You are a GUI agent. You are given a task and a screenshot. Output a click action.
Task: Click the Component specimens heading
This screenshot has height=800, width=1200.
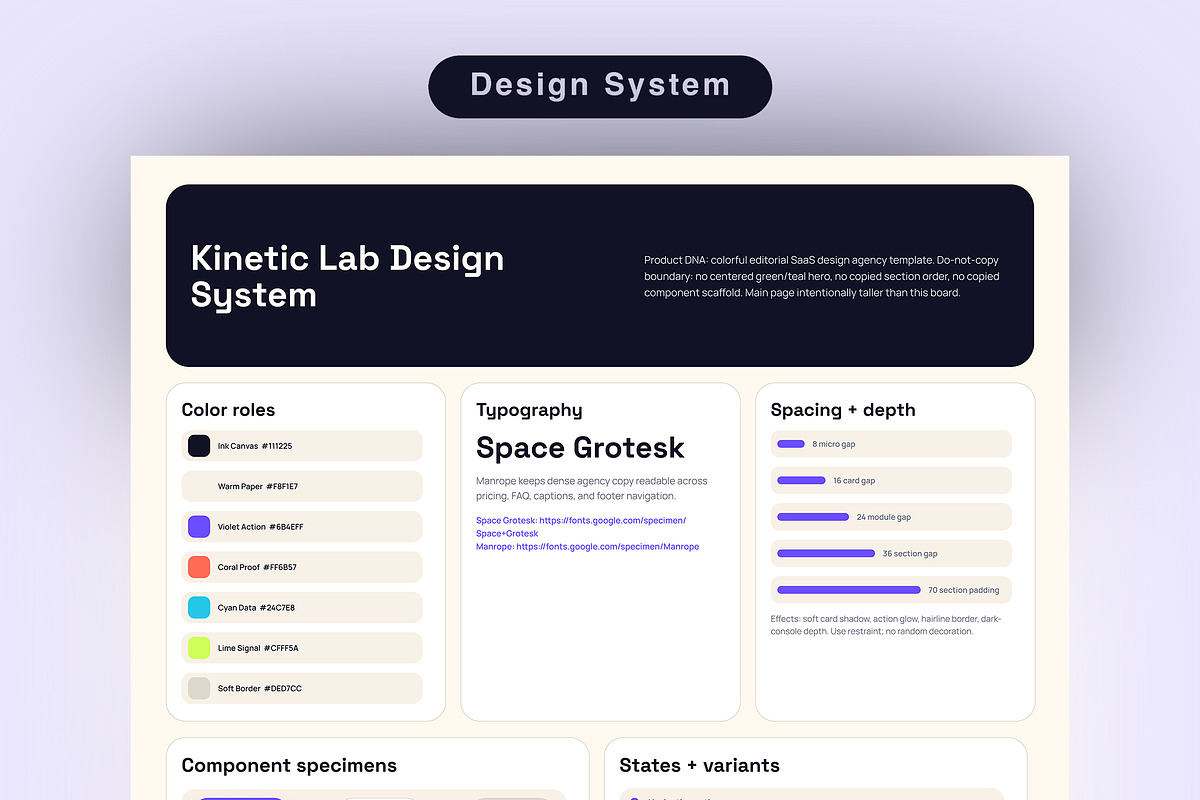[x=289, y=765]
